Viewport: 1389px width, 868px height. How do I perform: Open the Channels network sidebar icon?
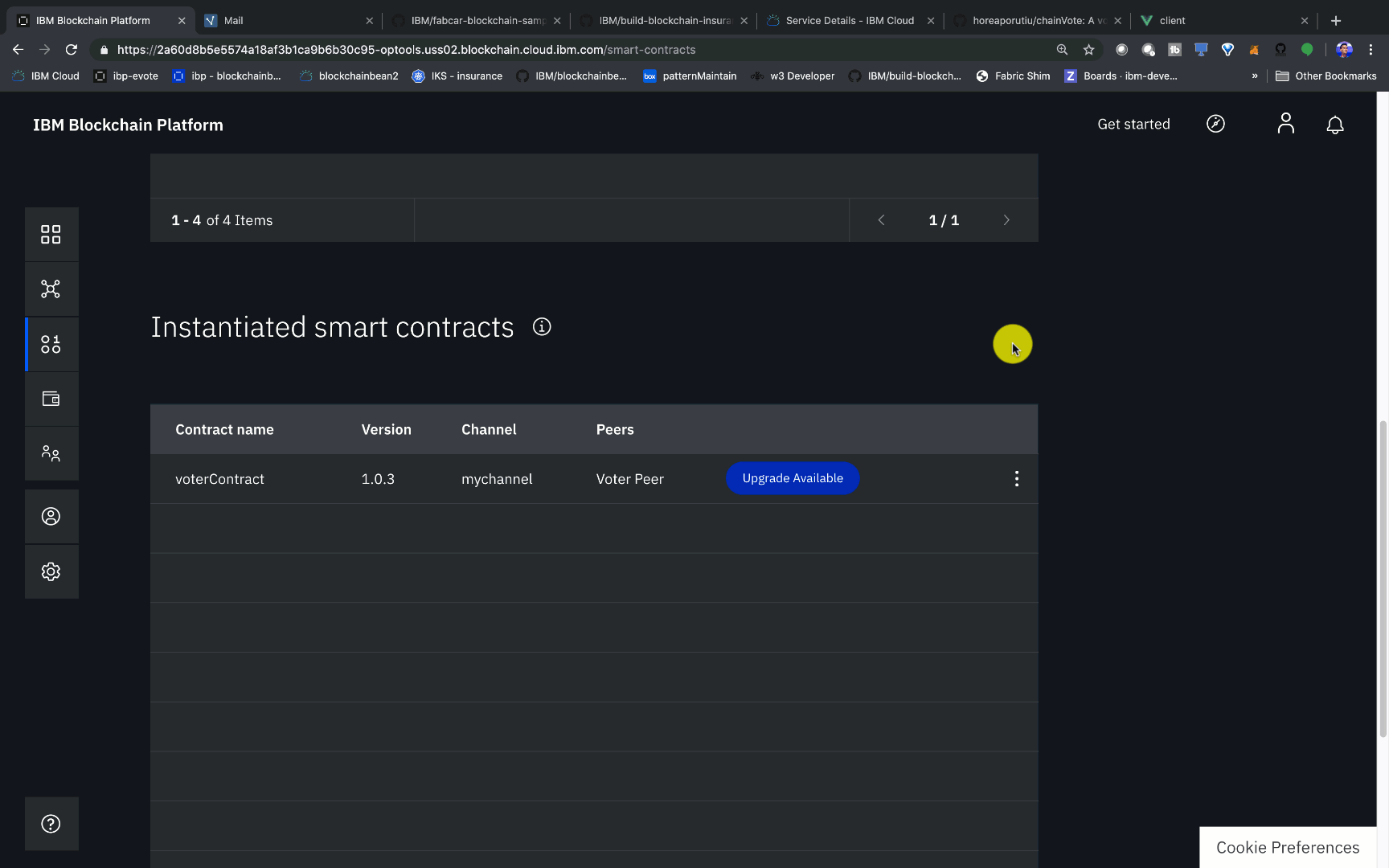pos(51,289)
